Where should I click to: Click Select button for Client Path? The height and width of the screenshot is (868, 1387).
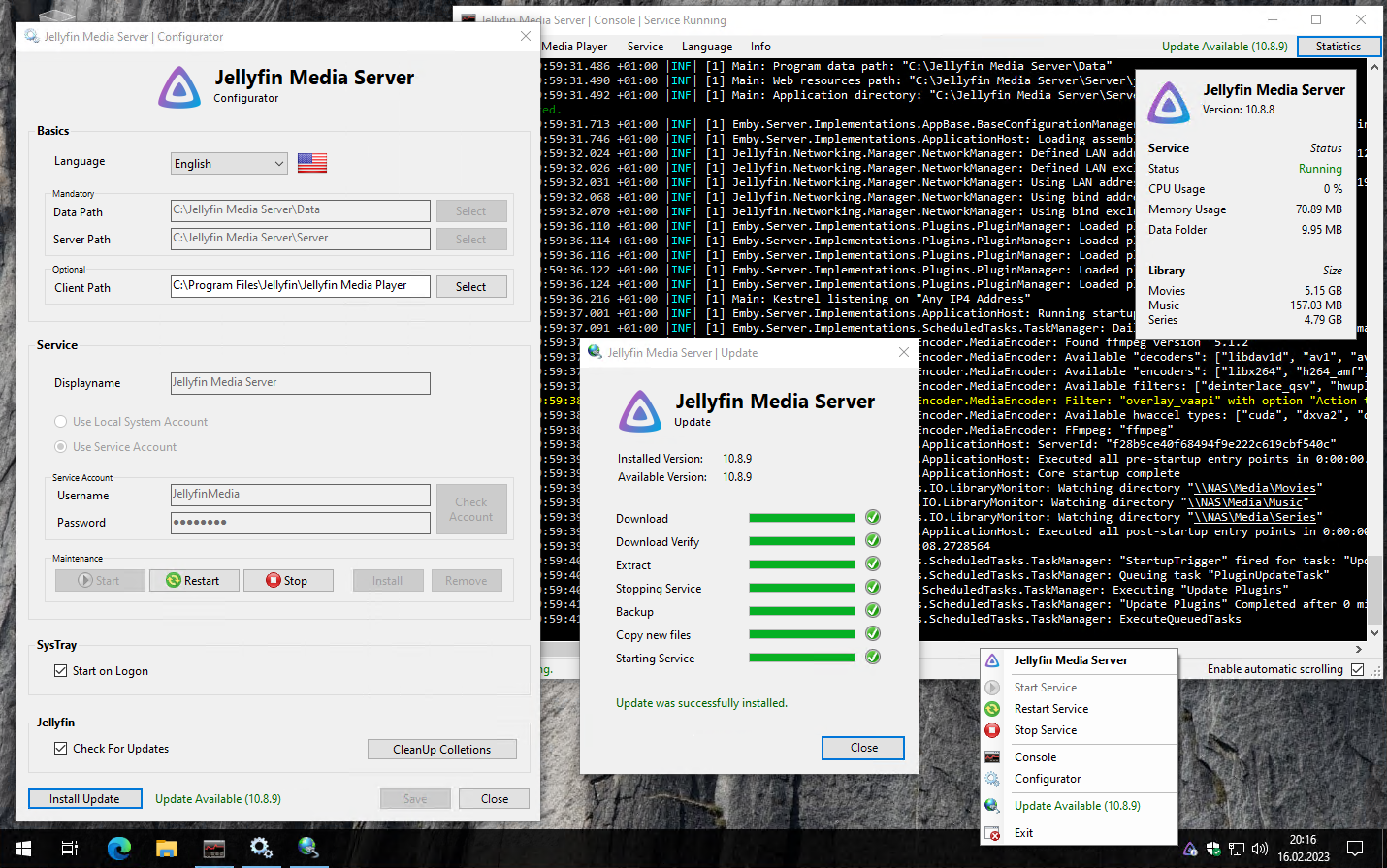pos(470,287)
